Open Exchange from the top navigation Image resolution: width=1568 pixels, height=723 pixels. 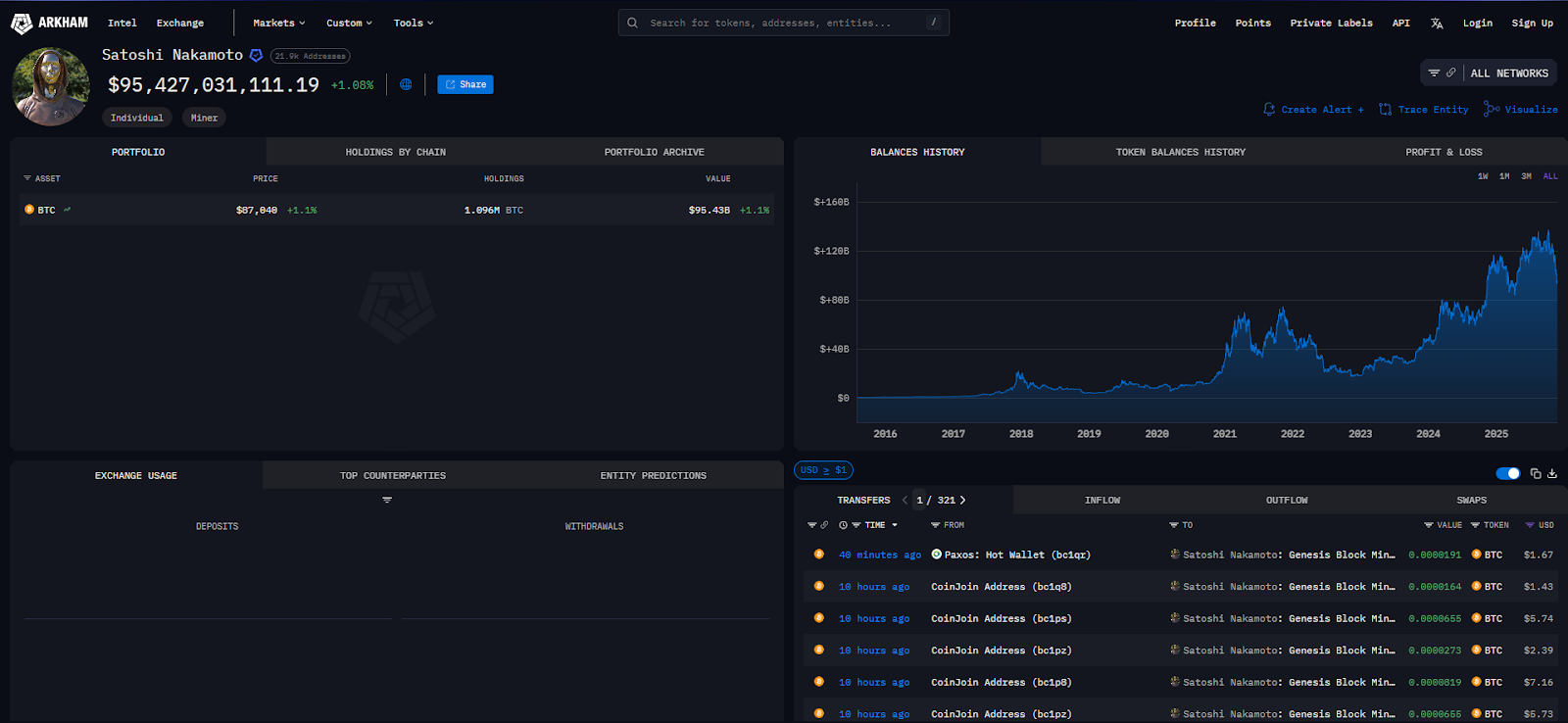(180, 23)
